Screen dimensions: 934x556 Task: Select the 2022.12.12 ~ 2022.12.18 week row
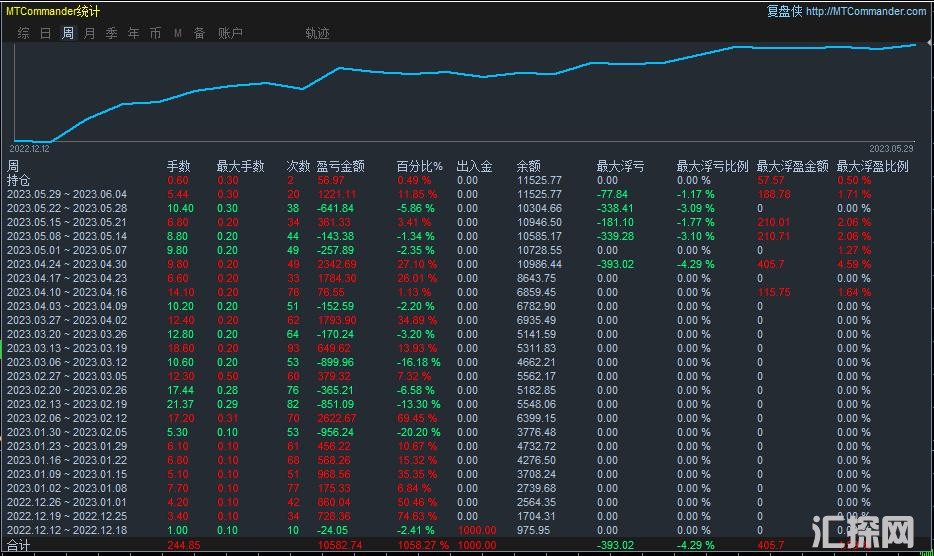point(67,530)
